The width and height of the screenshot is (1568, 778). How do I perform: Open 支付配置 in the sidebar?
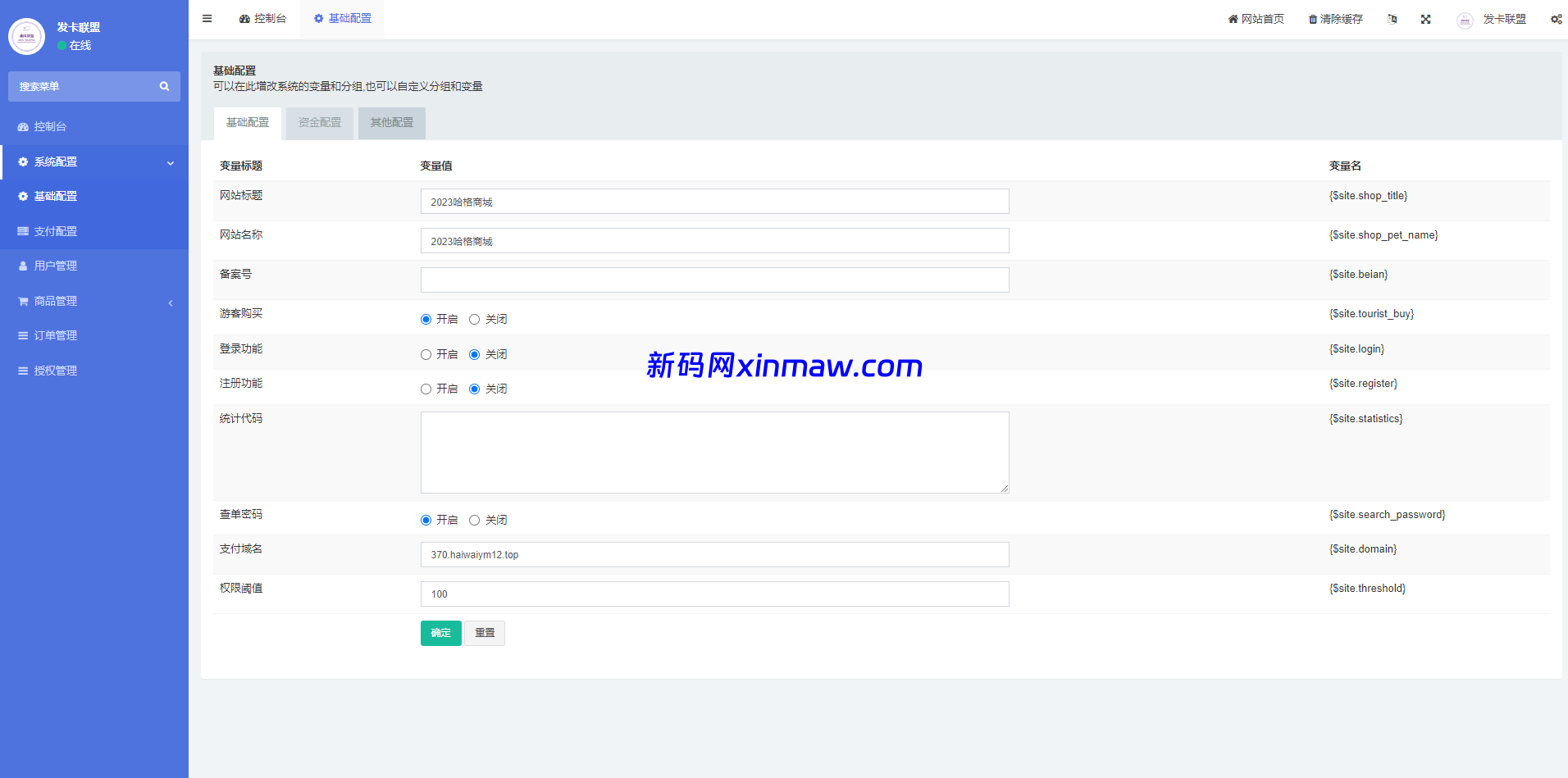56,232
